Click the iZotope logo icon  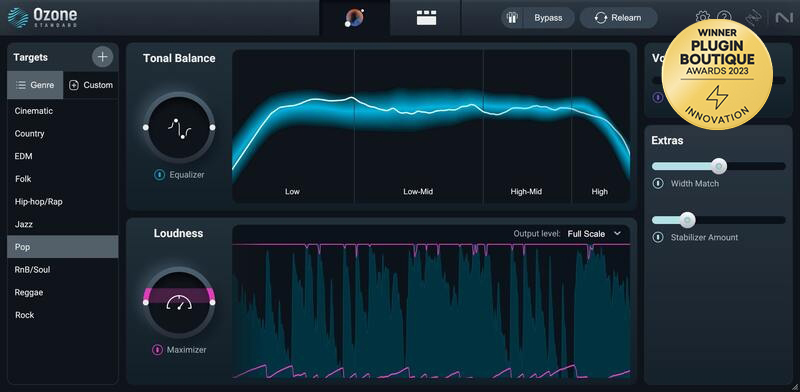[754, 18]
